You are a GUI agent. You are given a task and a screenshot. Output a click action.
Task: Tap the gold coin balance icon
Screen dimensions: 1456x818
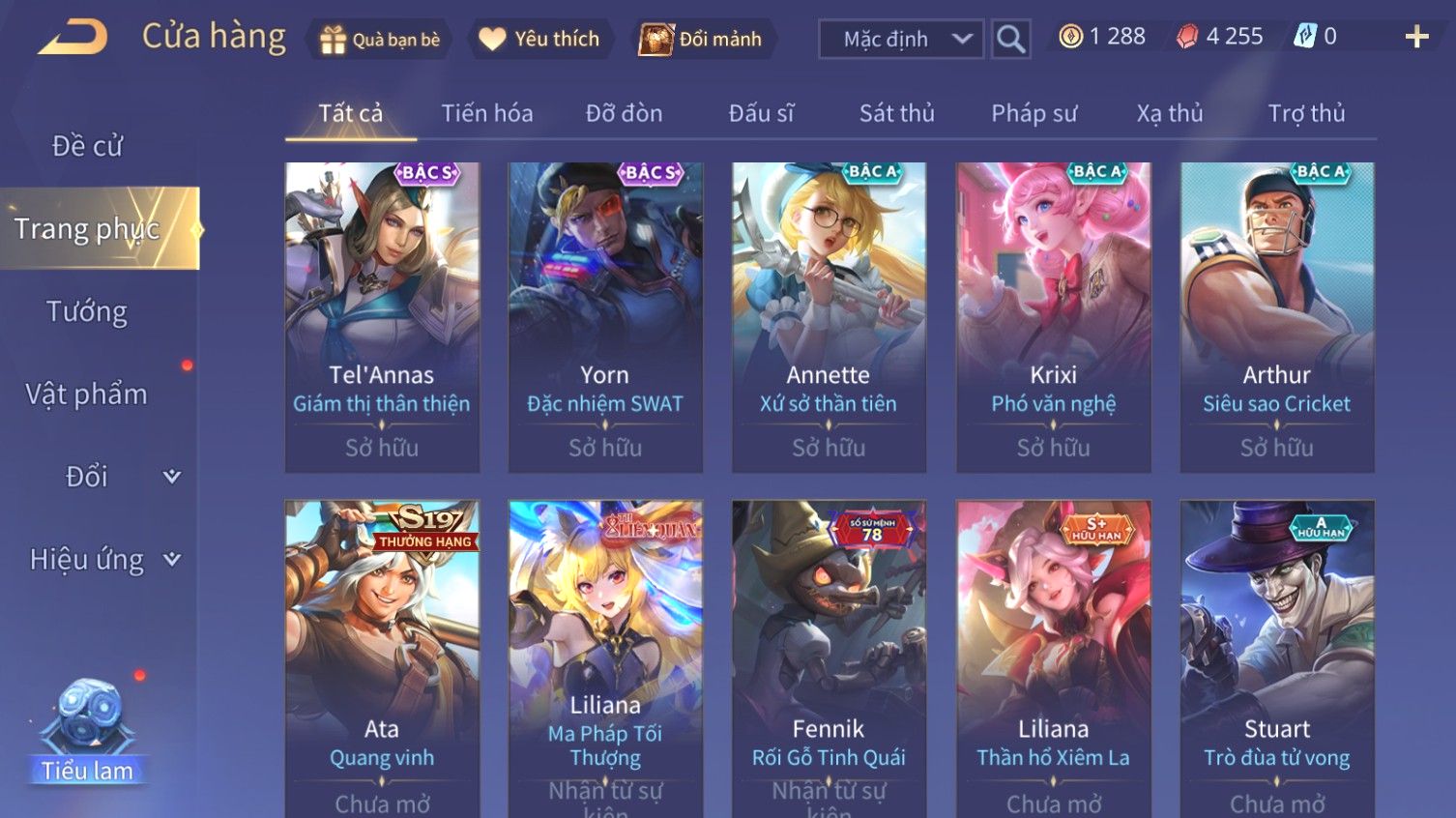1070,37
